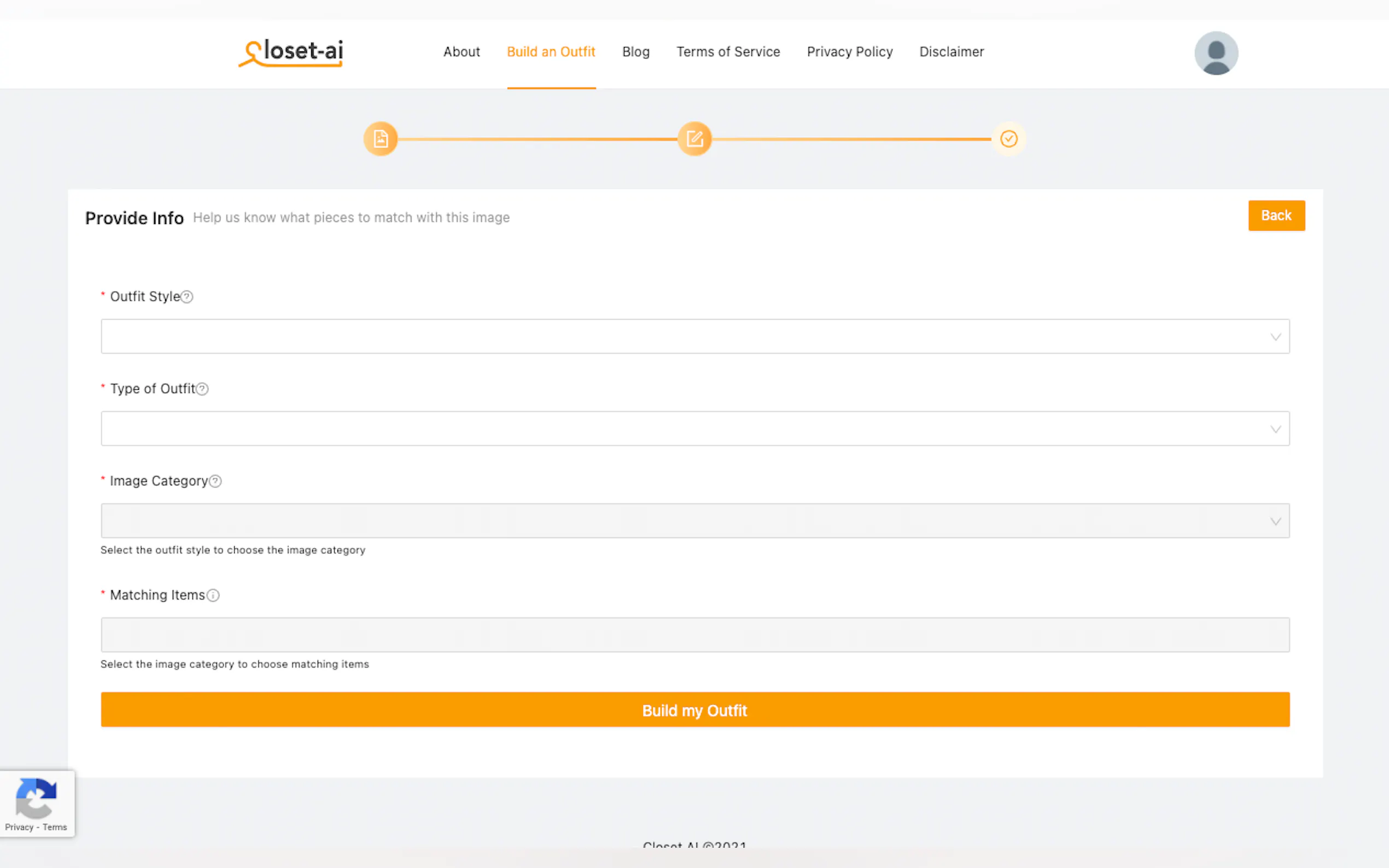Viewport: 1389px width, 868px height.
Task: Click Image Category help question icon
Action: pyautogui.click(x=215, y=481)
